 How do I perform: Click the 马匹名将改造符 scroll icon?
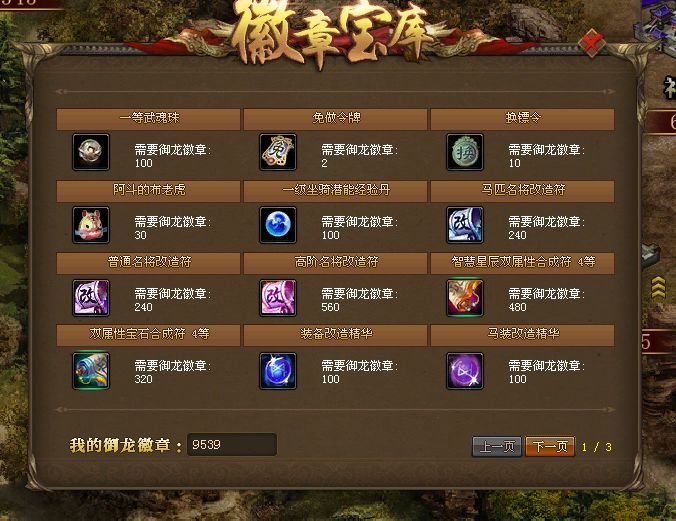(x=465, y=225)
